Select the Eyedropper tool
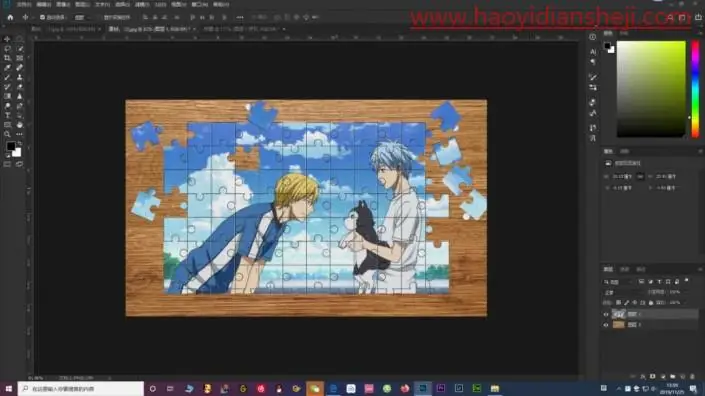Screen dimensions: 705x396 (7, 67)
